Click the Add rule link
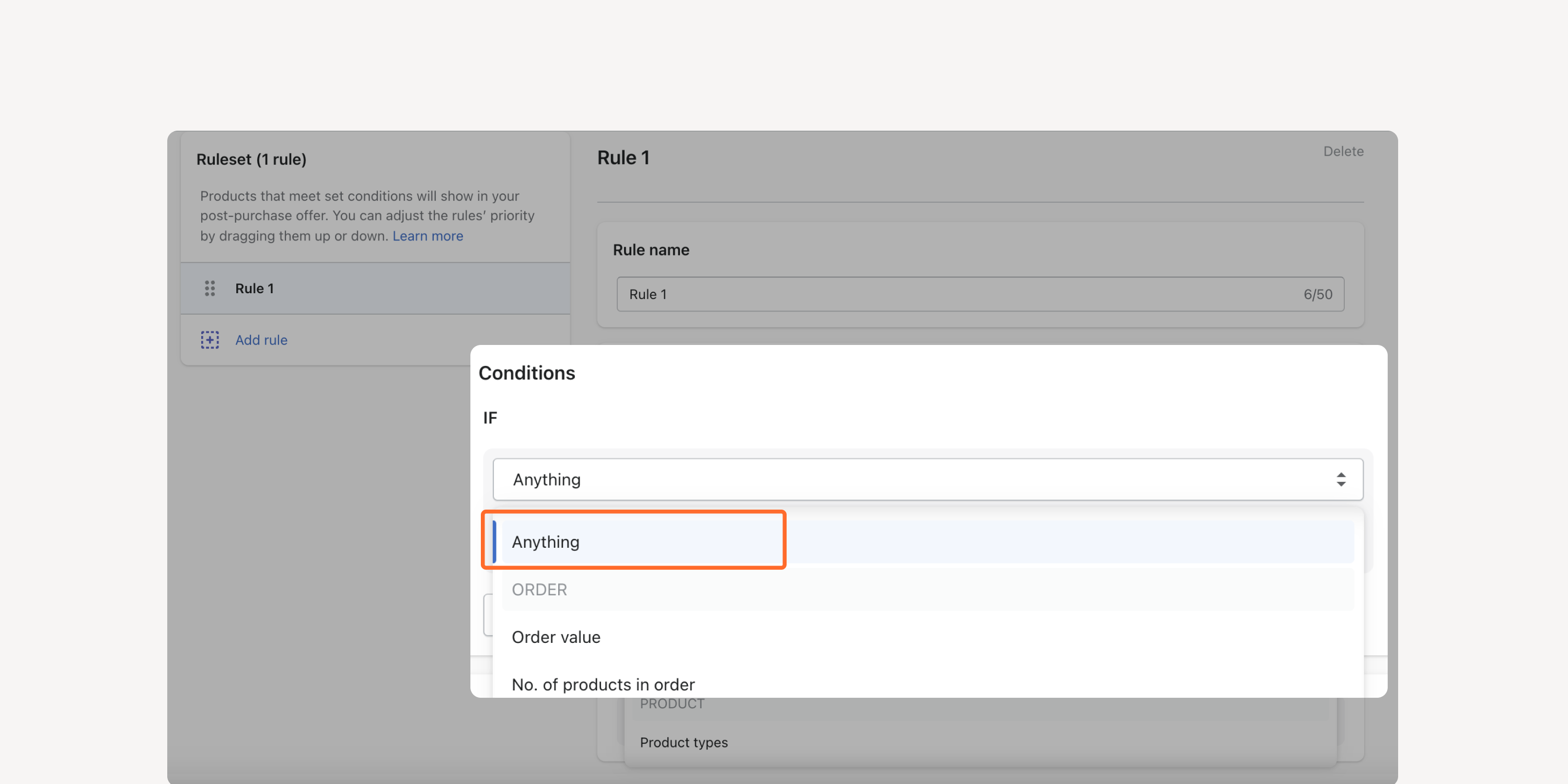This screenshot has width=1568, height=784. tap(261, 340)
